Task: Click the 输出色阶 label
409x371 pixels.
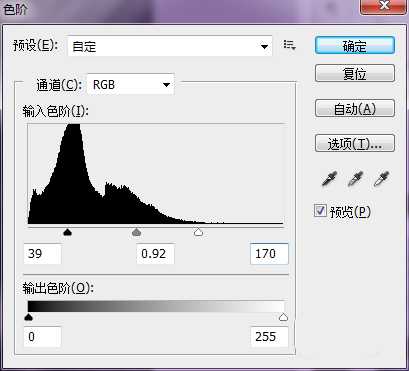Action: click(58, 288)
